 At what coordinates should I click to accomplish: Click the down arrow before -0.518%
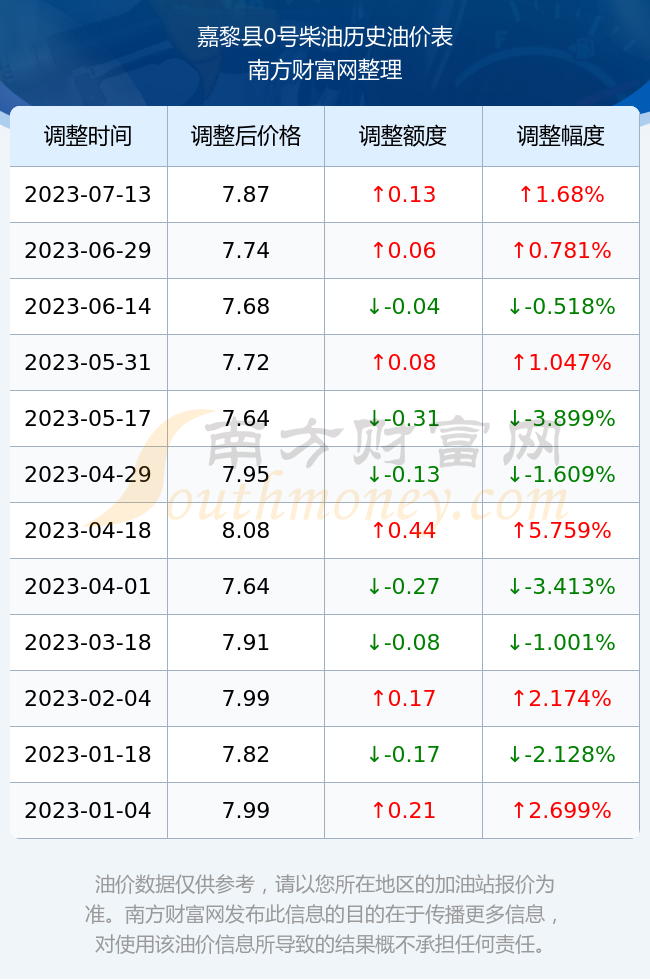514,306
